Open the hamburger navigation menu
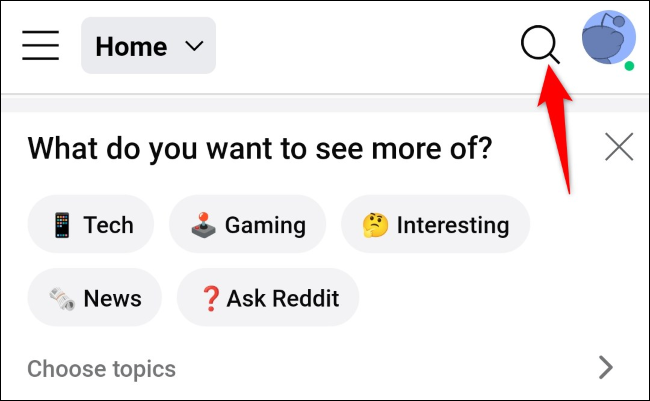 [x=40, y=45]
